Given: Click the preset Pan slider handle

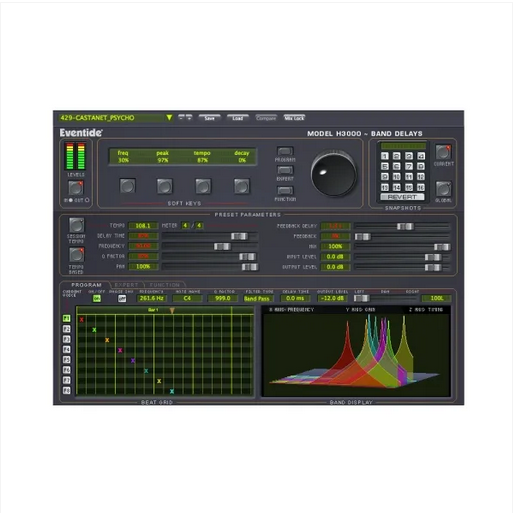Looking at the screenshot, I should pos(250,267).
